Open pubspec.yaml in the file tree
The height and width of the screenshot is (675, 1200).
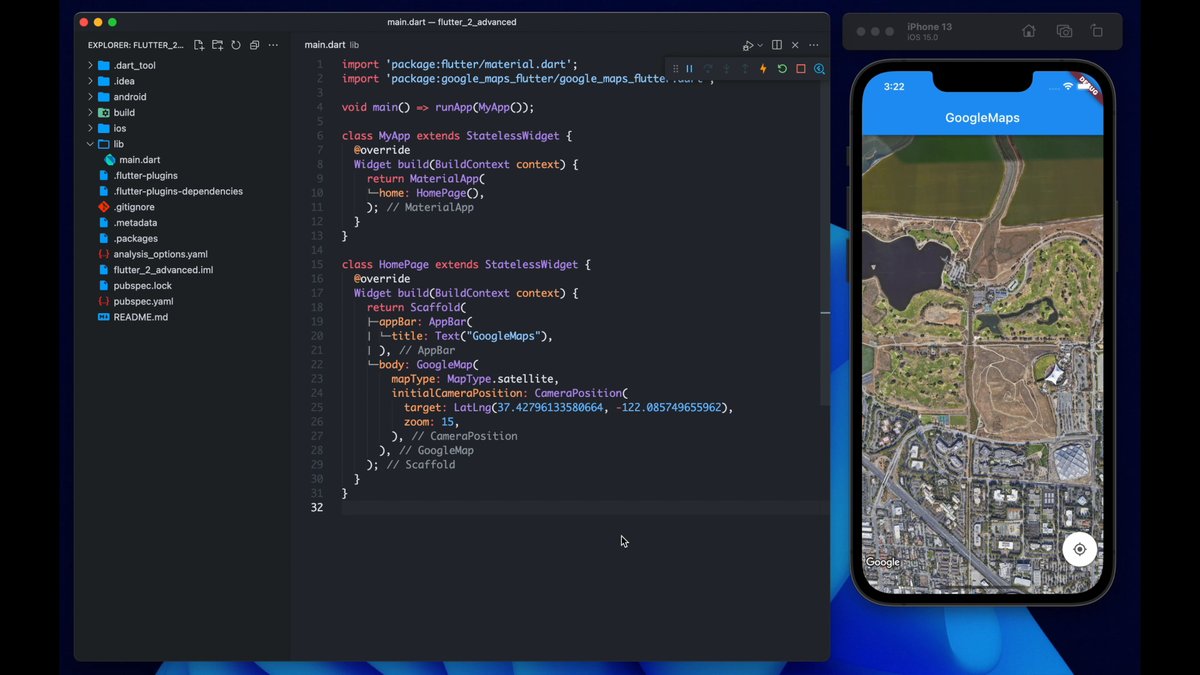pyautogui.click(x=143, y=301)
